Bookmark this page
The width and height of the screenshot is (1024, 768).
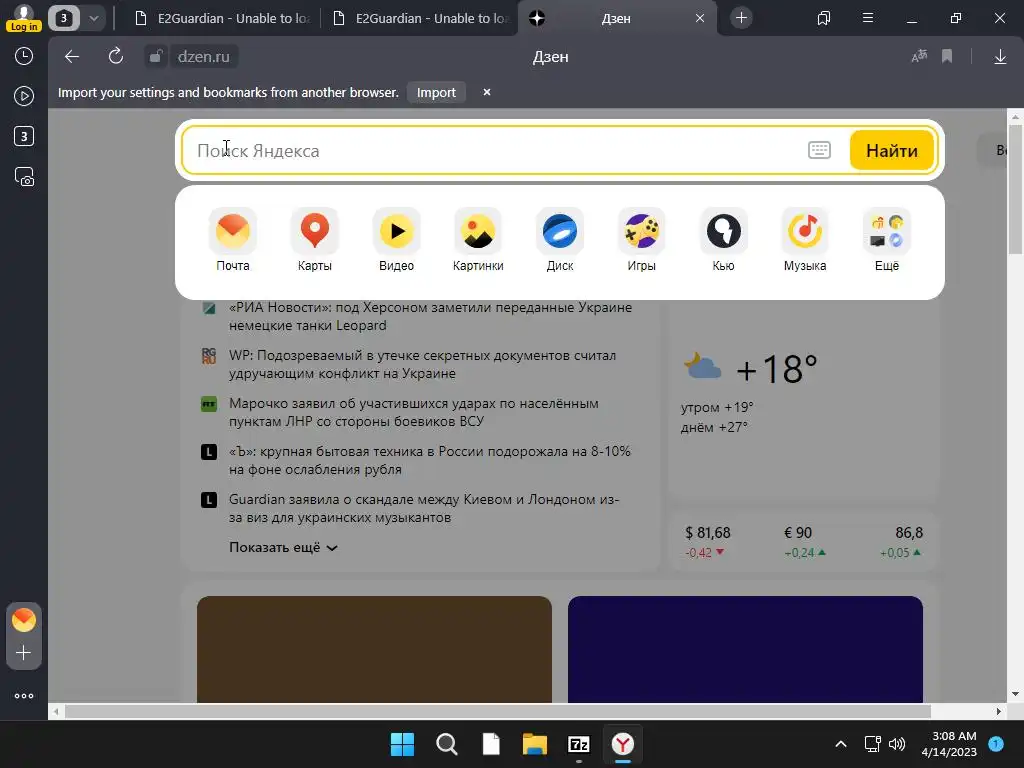tap(947, 57)
